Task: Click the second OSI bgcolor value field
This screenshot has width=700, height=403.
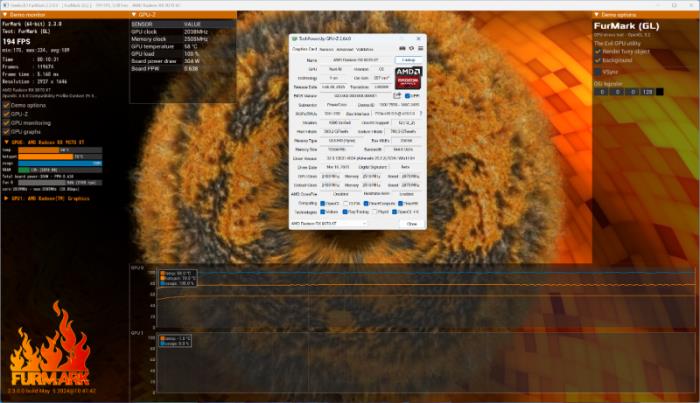Action: [x=617, y=92]
